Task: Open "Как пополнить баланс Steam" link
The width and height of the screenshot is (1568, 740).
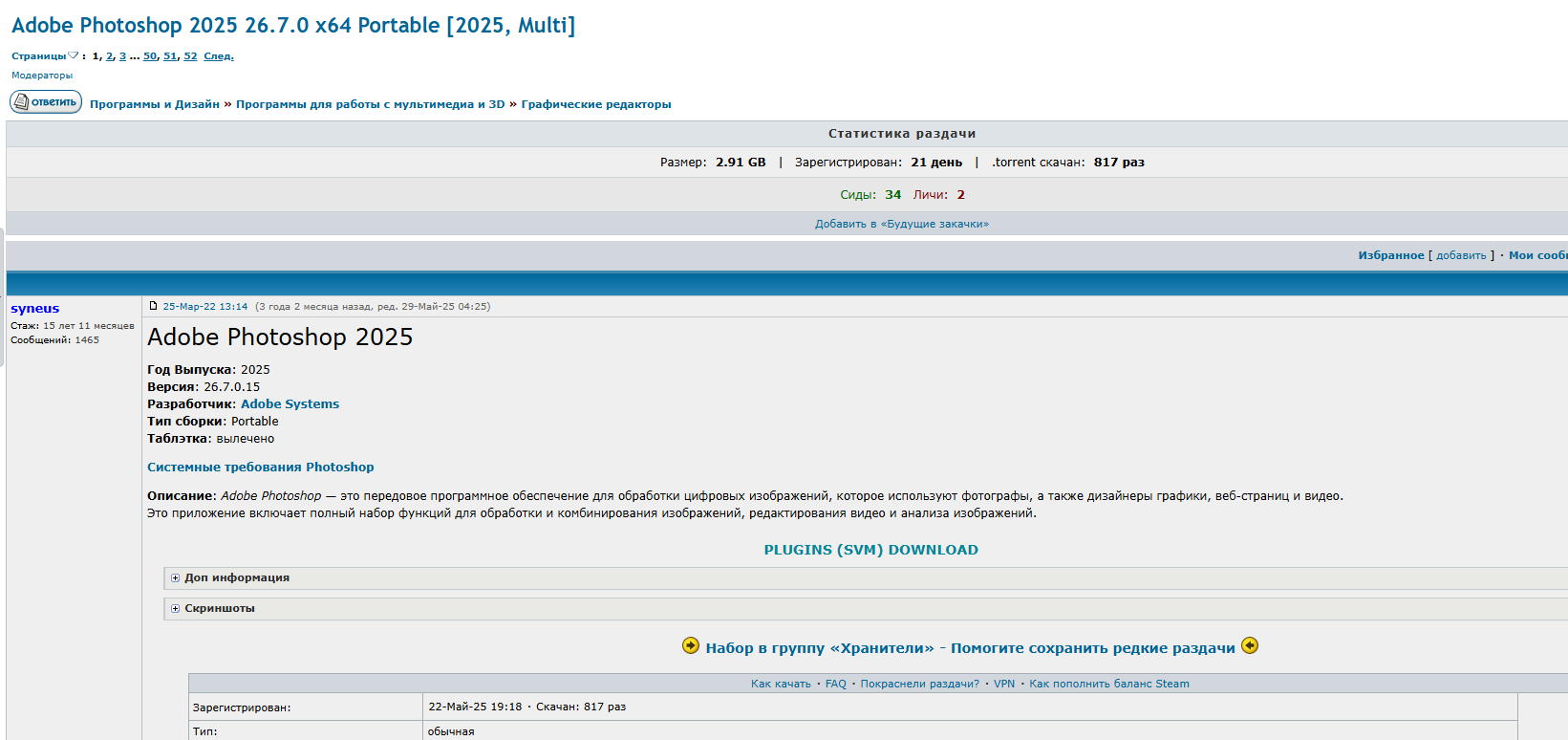Action: click(x=1109, y=684)
